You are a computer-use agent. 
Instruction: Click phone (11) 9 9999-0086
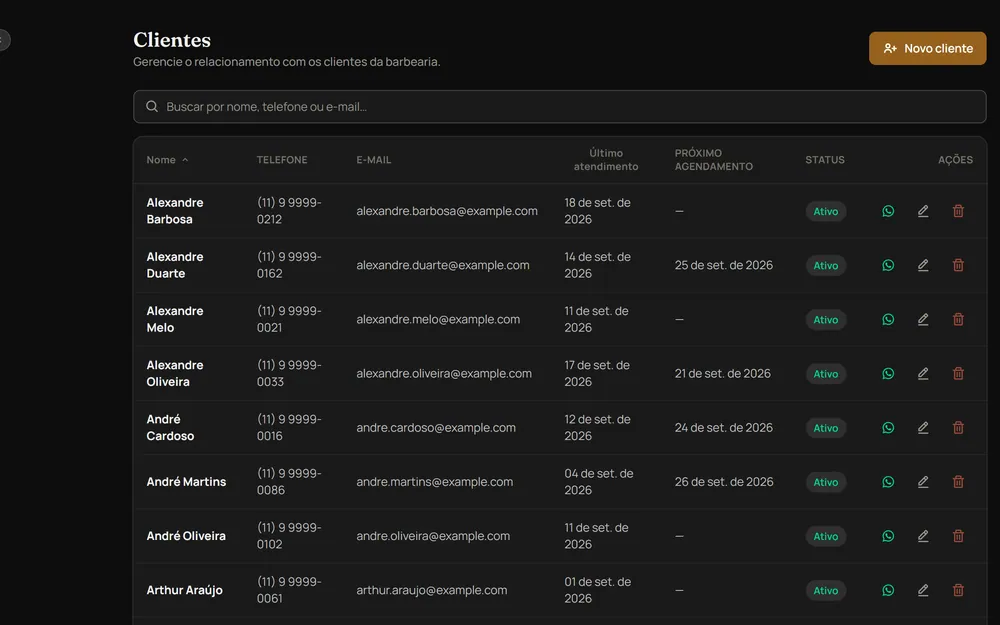[289, 482]
